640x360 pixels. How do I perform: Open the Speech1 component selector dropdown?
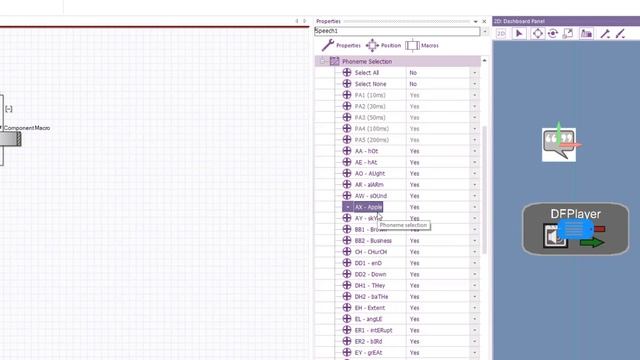tap(484, 31)
